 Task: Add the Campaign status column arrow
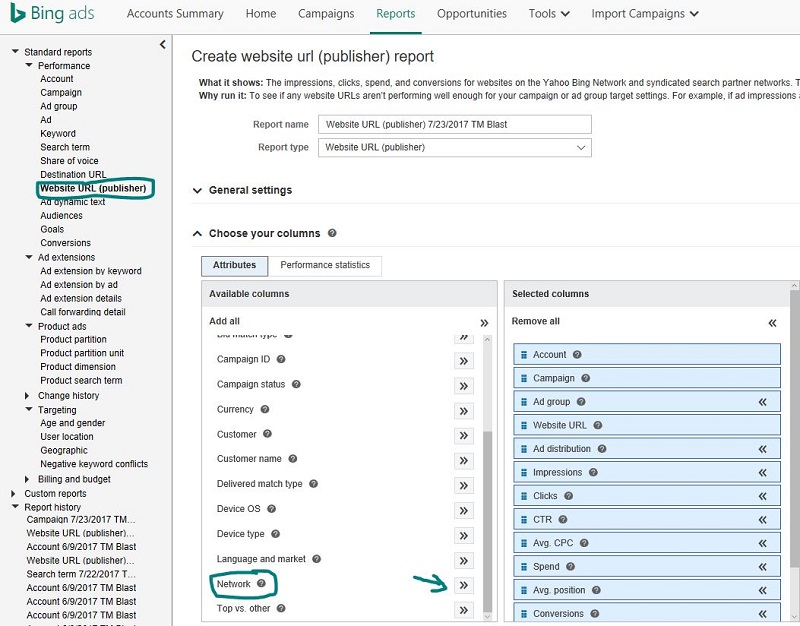coord(463,386)
